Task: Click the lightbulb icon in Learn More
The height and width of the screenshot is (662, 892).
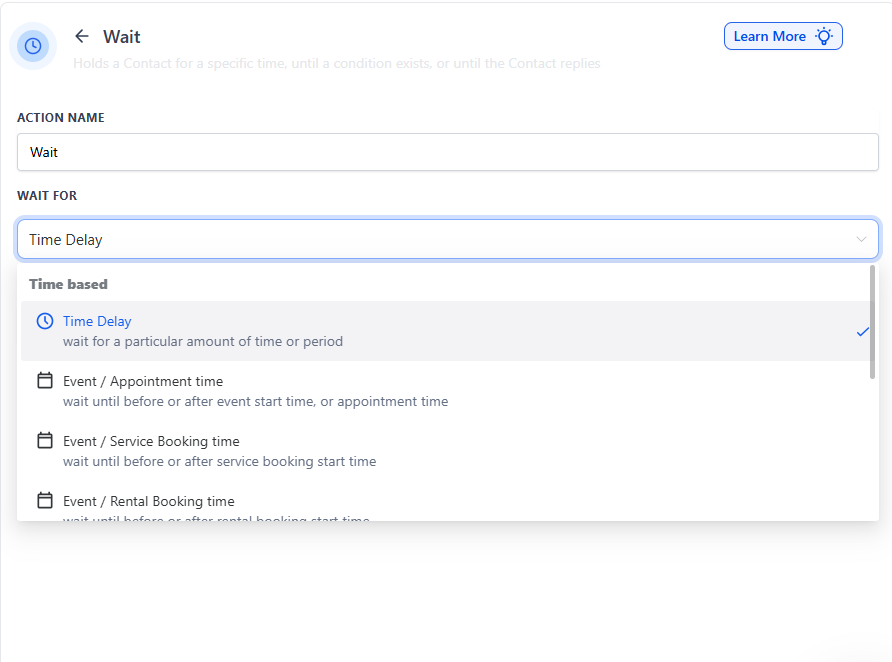Action: coord(824,36)
